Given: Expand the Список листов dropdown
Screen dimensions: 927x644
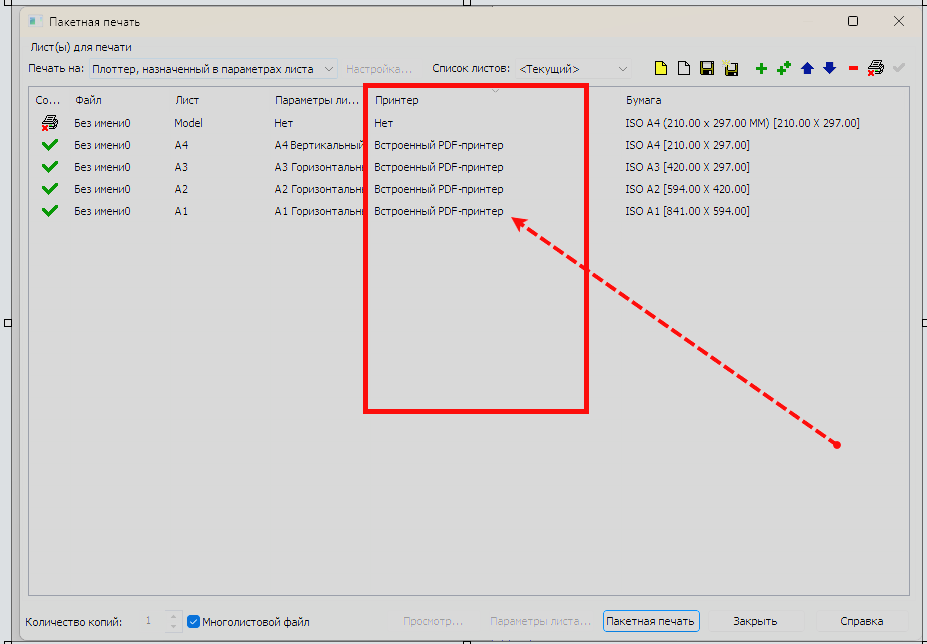Looking at the screenshot, I should (x=573, y=69).
